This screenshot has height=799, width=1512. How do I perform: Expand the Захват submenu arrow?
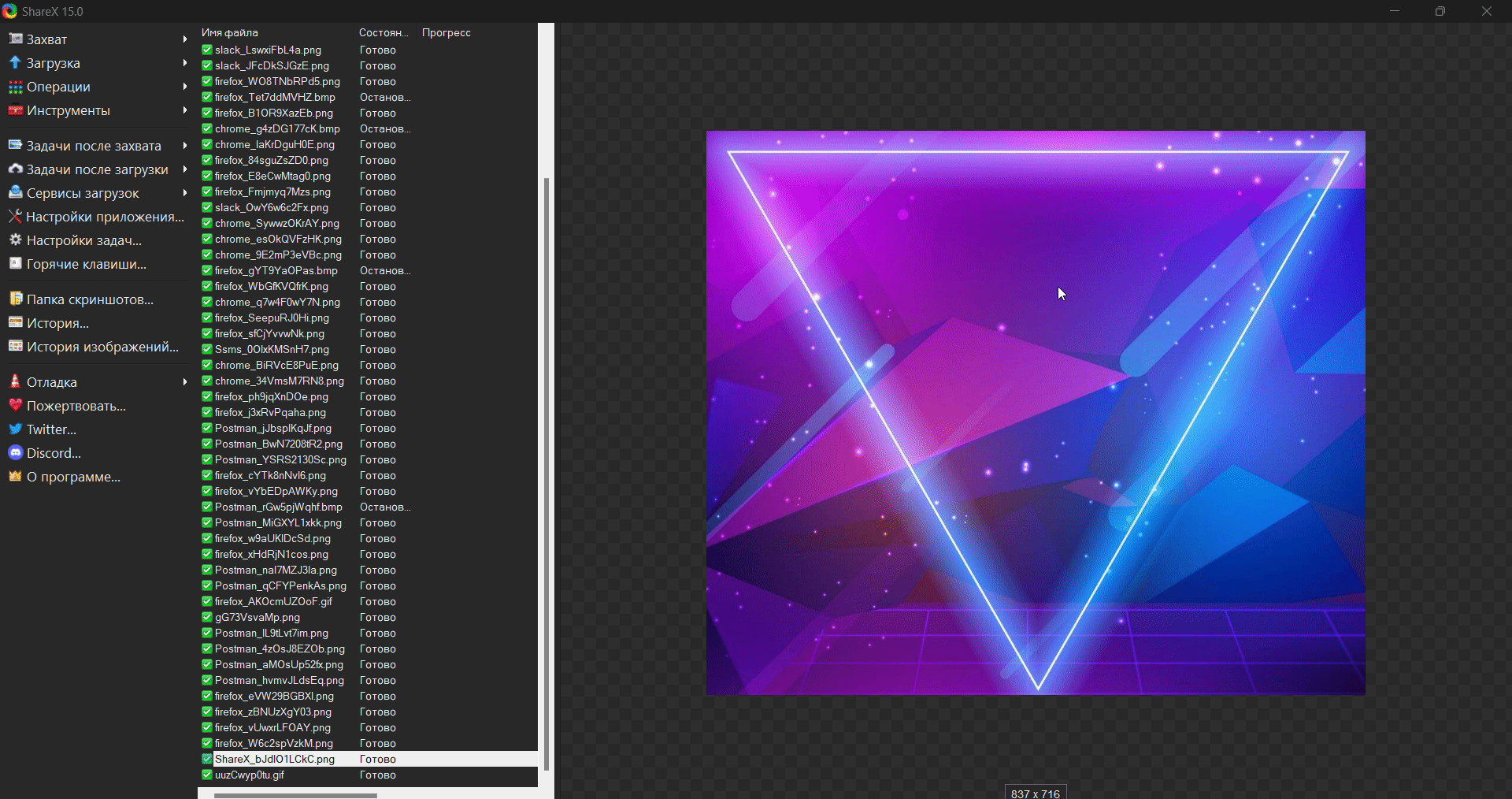click(x=185, y=39)
